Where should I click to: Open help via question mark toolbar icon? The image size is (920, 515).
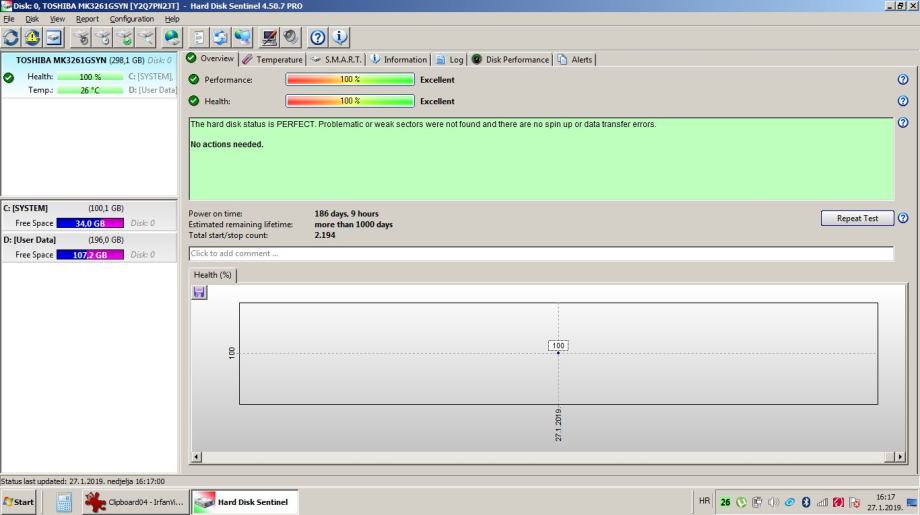pyautogui.click(x=318, y=38)
